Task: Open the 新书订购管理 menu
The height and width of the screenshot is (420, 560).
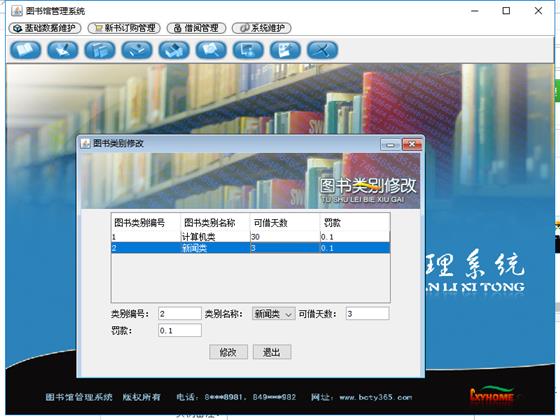Action: pos(124,28)
